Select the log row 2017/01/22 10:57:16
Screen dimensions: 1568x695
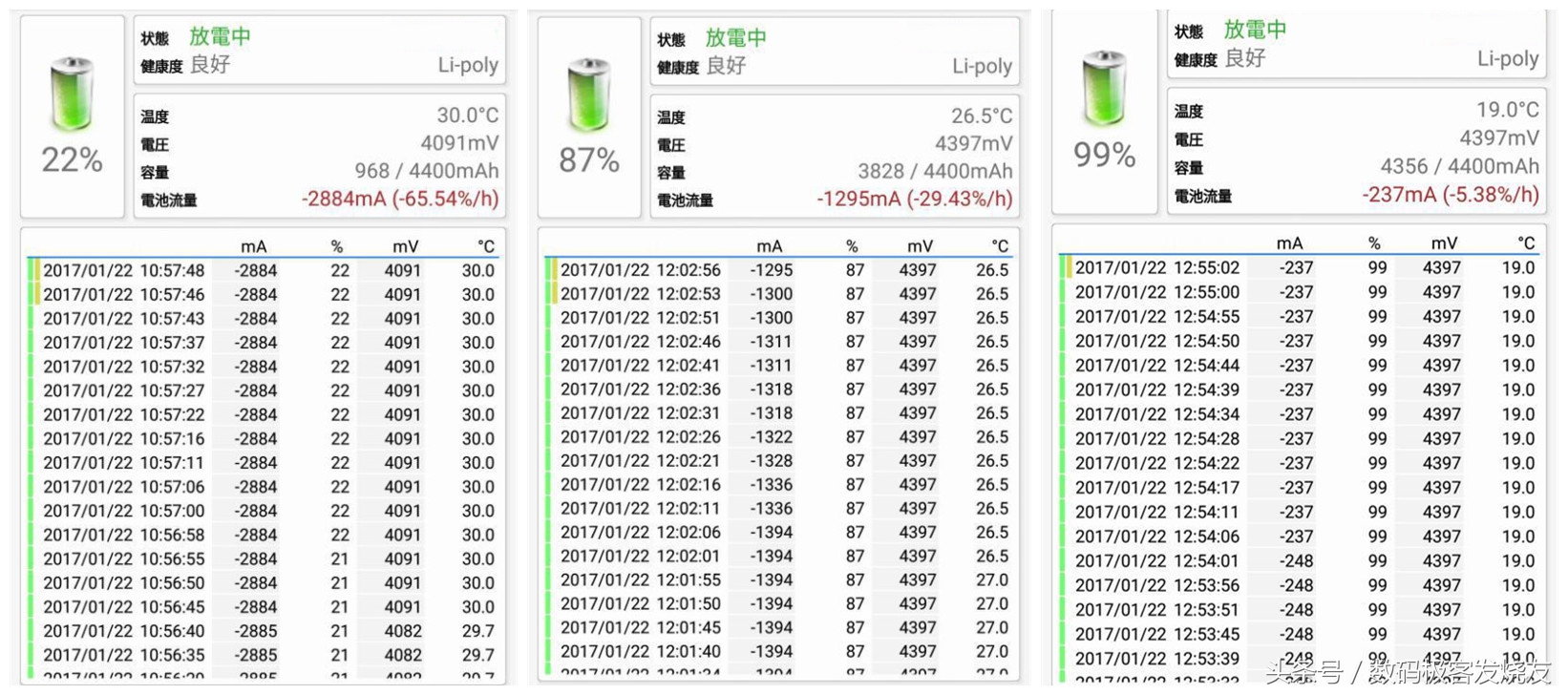point(264,438)
